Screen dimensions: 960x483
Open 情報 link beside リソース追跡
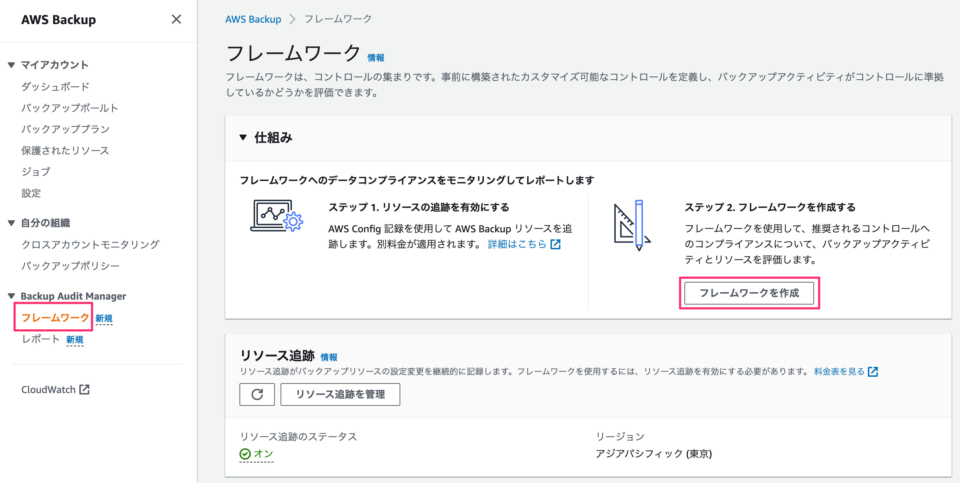tap(329, 357)
